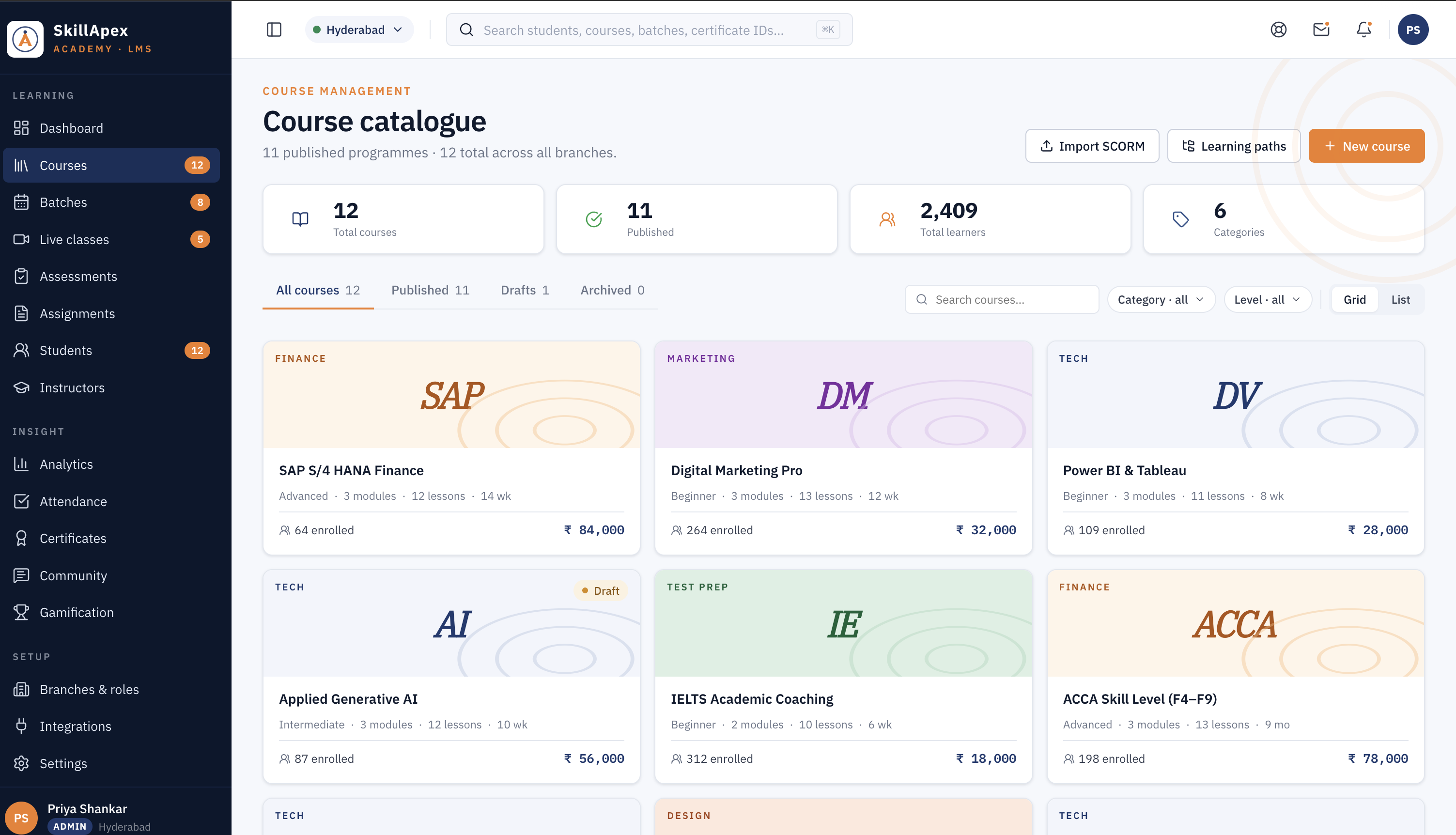The width and height of the screenshot is (1456, 835).
Task: Open the Power BI & Tableau card thumbnail
Action: [1236, 395]
